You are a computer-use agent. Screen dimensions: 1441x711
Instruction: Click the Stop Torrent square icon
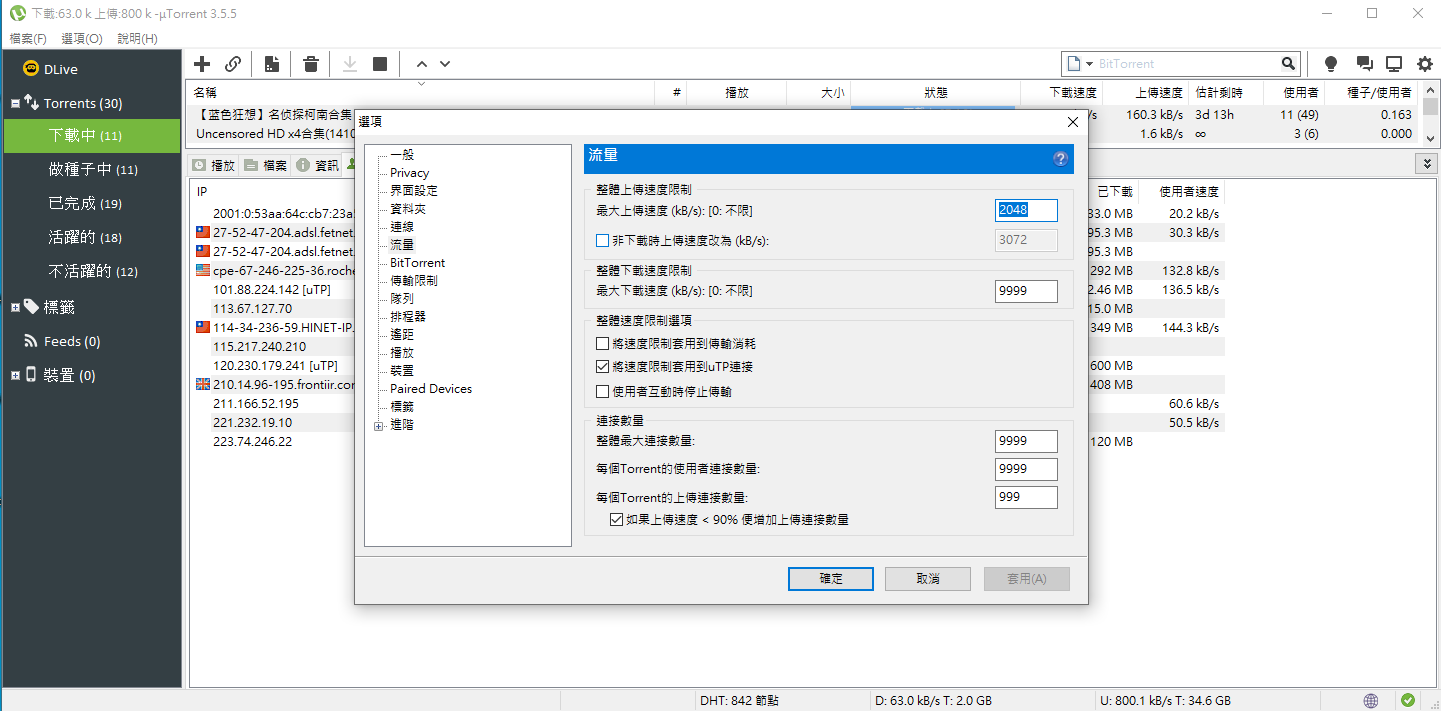[380, 64]
